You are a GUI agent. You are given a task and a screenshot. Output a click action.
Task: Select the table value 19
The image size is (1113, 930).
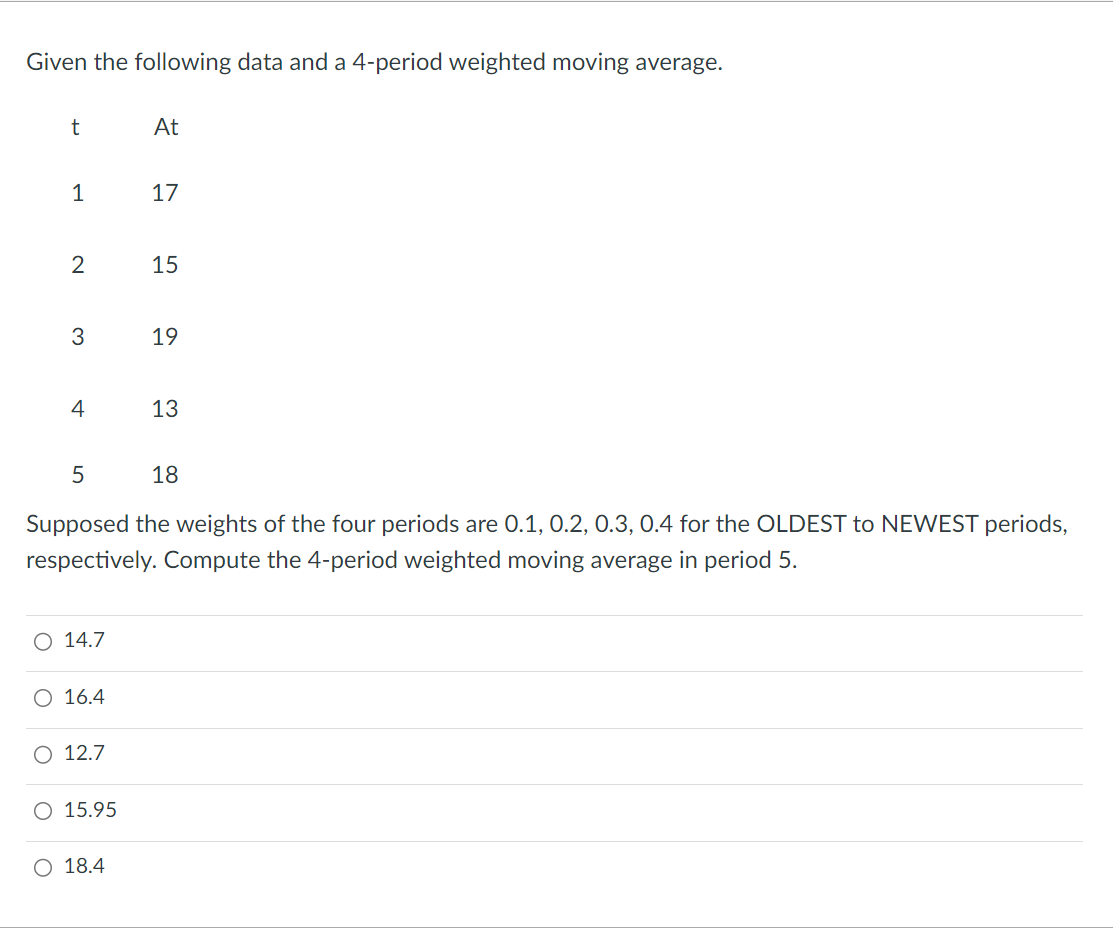pyautogui.click(x=166, y=337)
